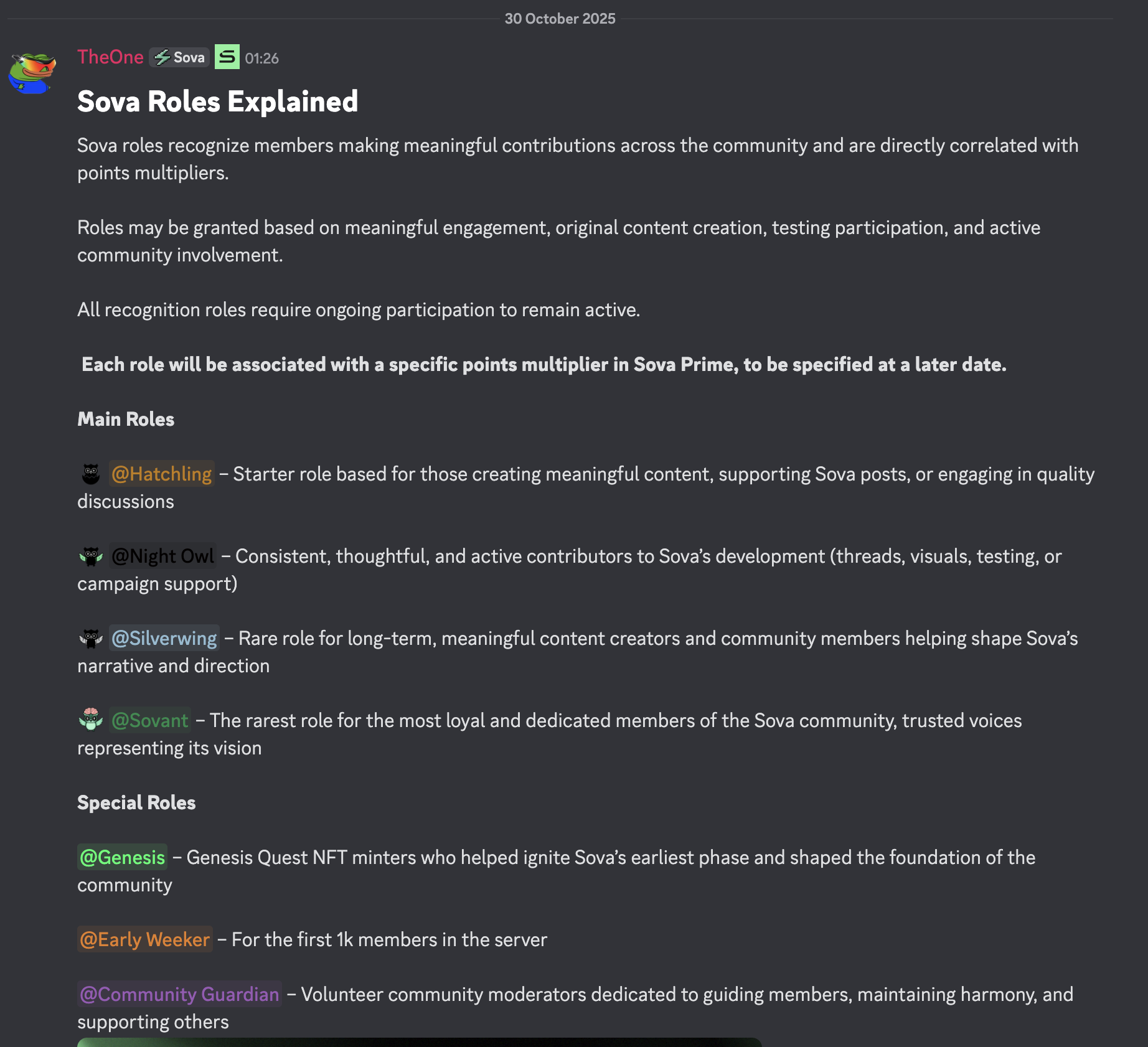Click the green S role icon

coord(227,57)
